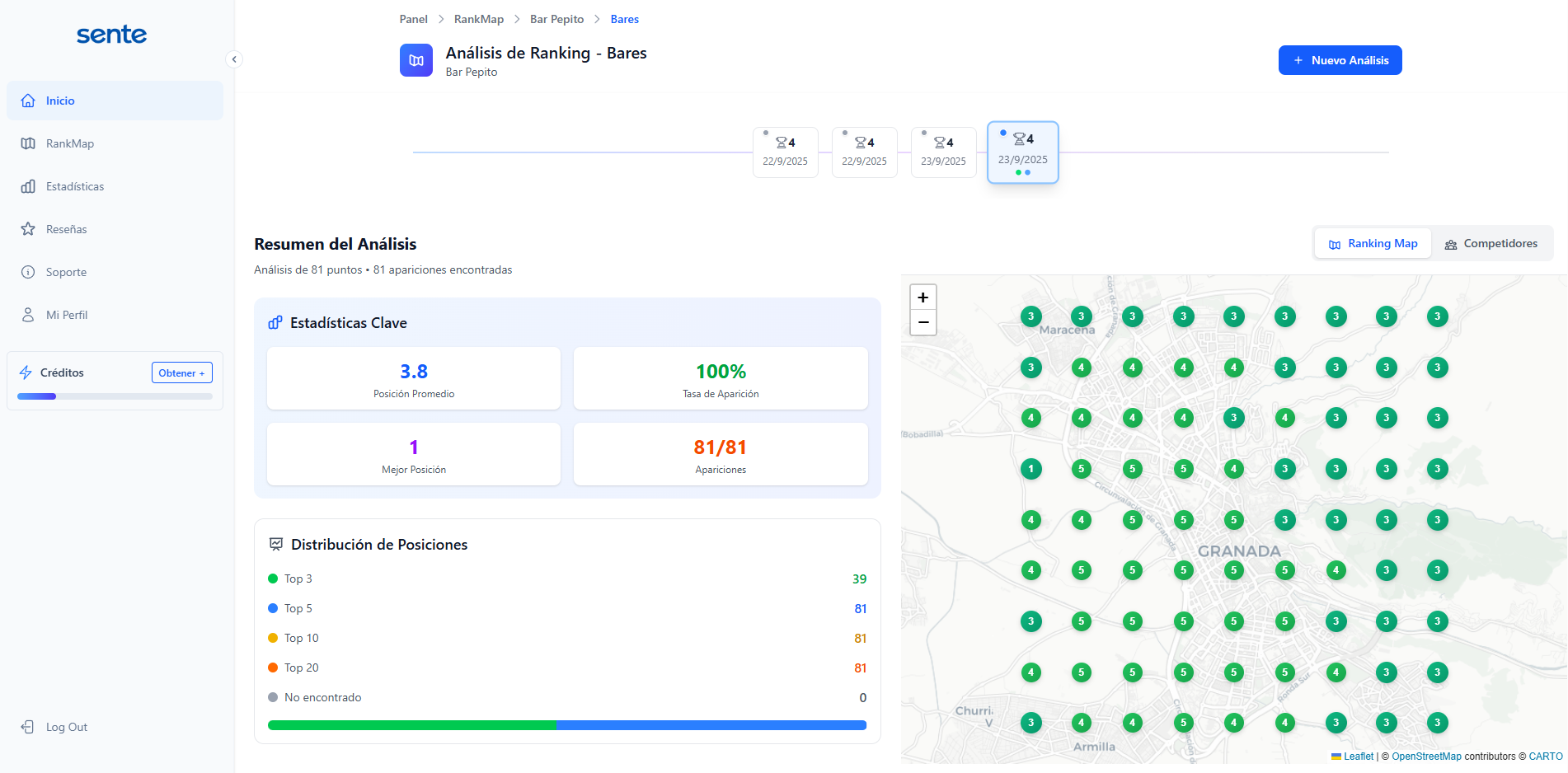Click the Estadísticas bar chart icon
Image resolution: width=1568 pixels, height=773 pixels.
[x=28, y=186]
